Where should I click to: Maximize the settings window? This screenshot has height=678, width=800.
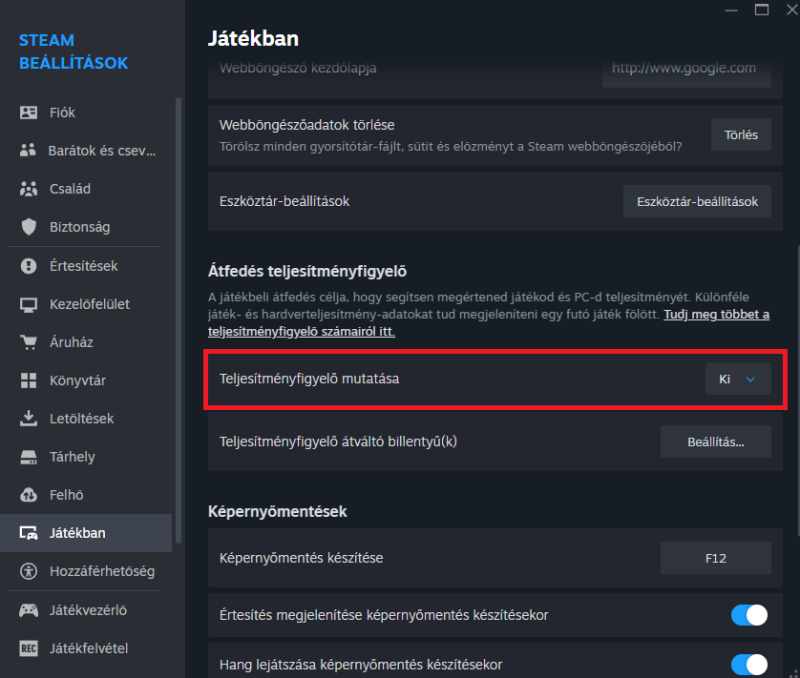(x=762, y=10)
